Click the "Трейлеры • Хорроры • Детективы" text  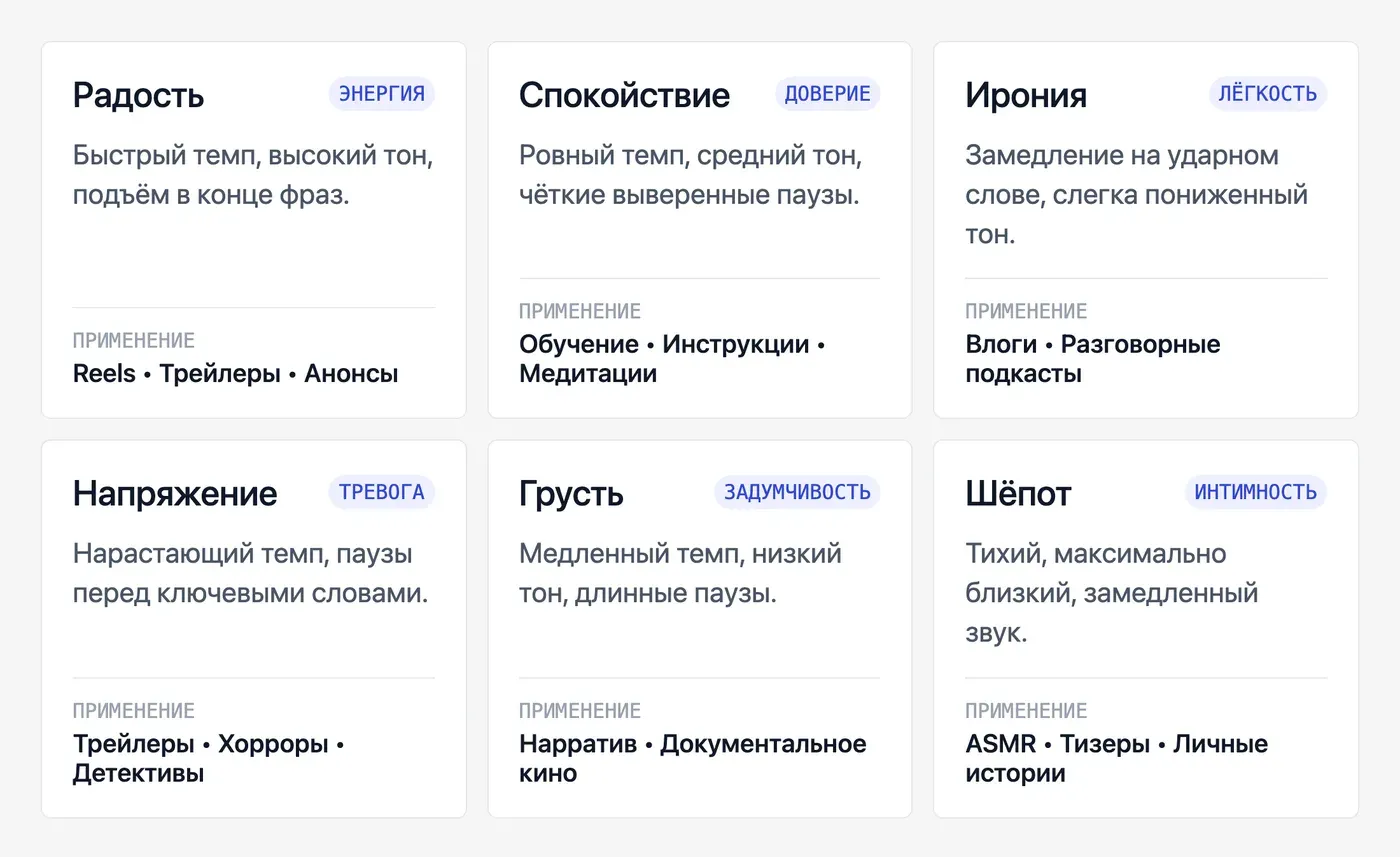point(208,759)
